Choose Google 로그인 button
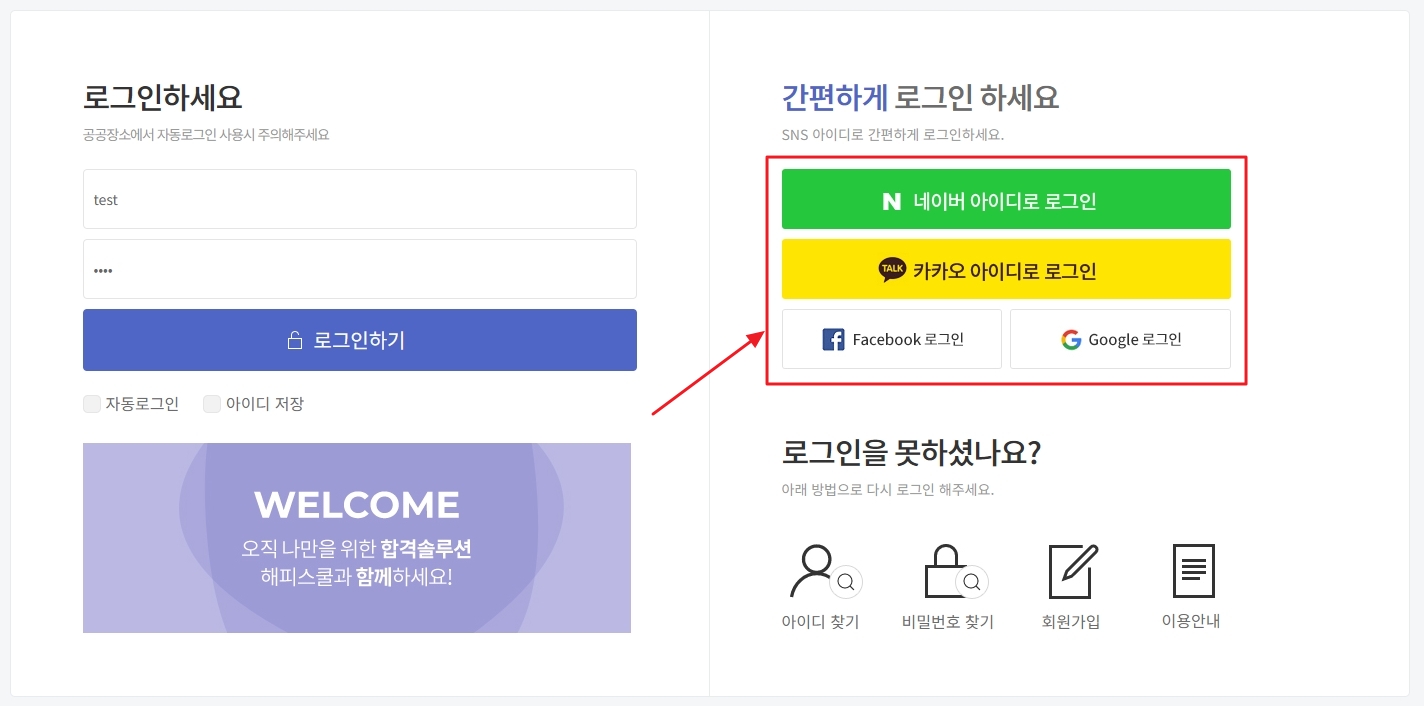This screenshot has width=1424, height=706. pyautogui.click(x=1120, y=339)
